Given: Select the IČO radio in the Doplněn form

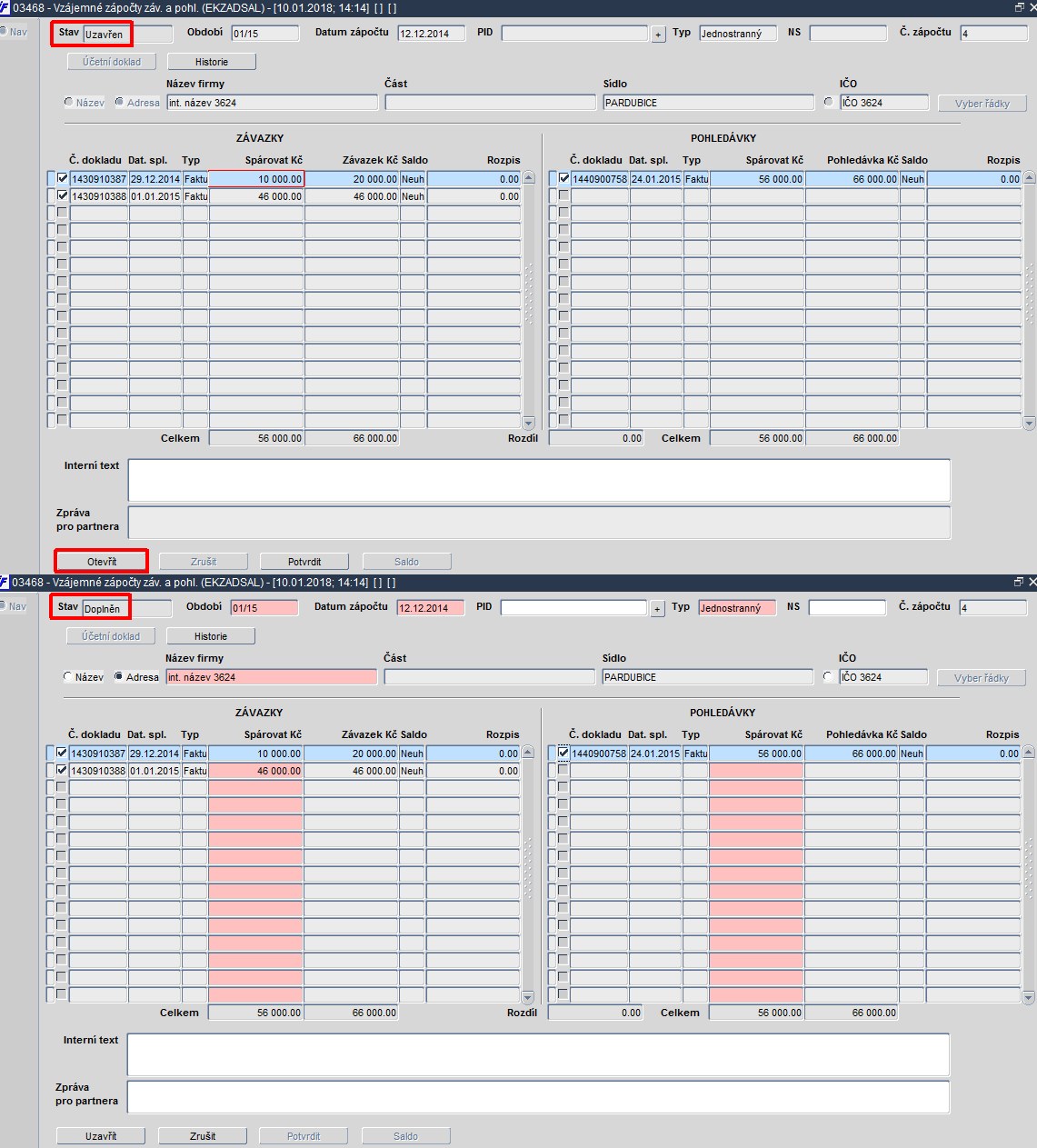Looking at the screenshot, I should click(x=827, y=676).
